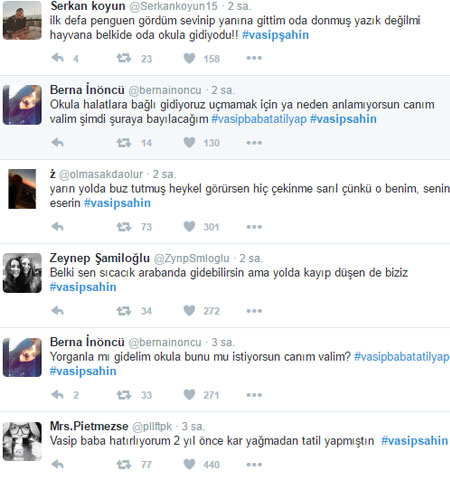This screenshot has width=450, height=490.
Task: Retweet Serkan koyun's tweet with 23 retweets
Action: point(124,58)
